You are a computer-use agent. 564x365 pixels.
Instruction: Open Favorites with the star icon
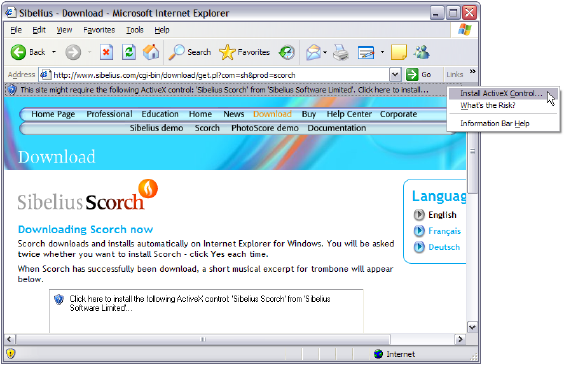[227, 53]
